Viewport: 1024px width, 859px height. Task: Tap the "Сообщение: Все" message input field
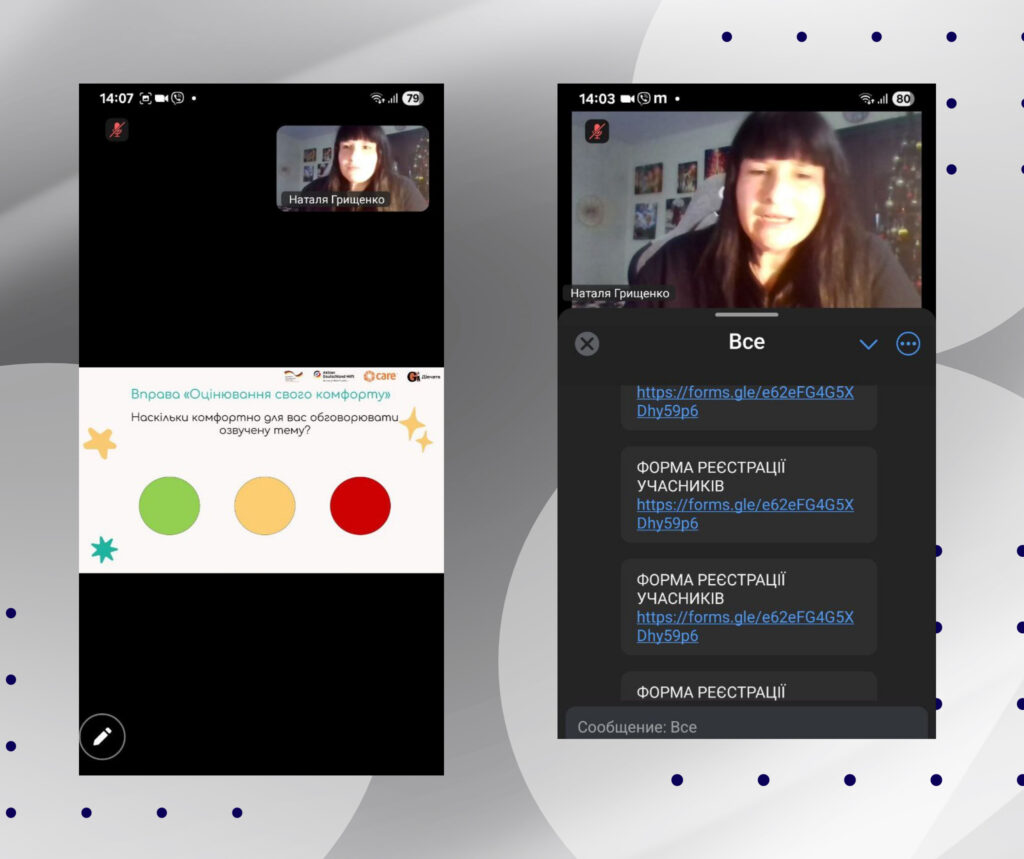pos(746,726)
